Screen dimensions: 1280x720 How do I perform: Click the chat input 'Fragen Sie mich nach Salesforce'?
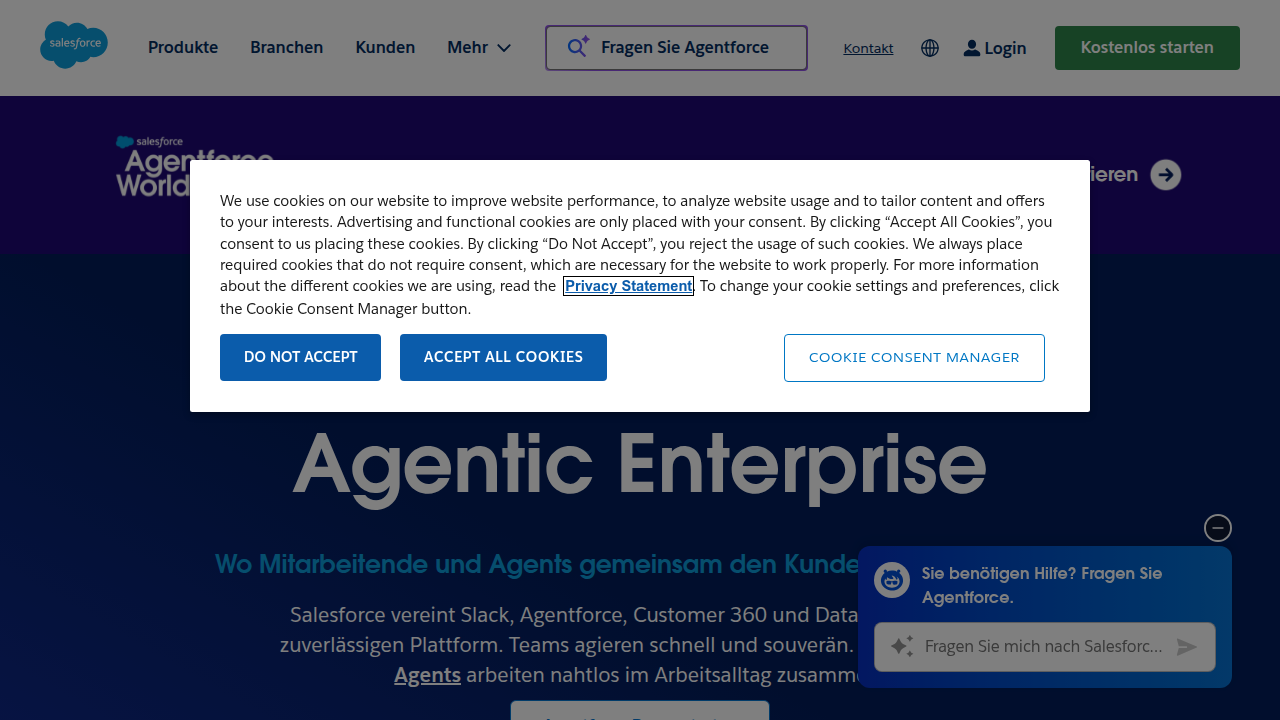coord(1044,647)
